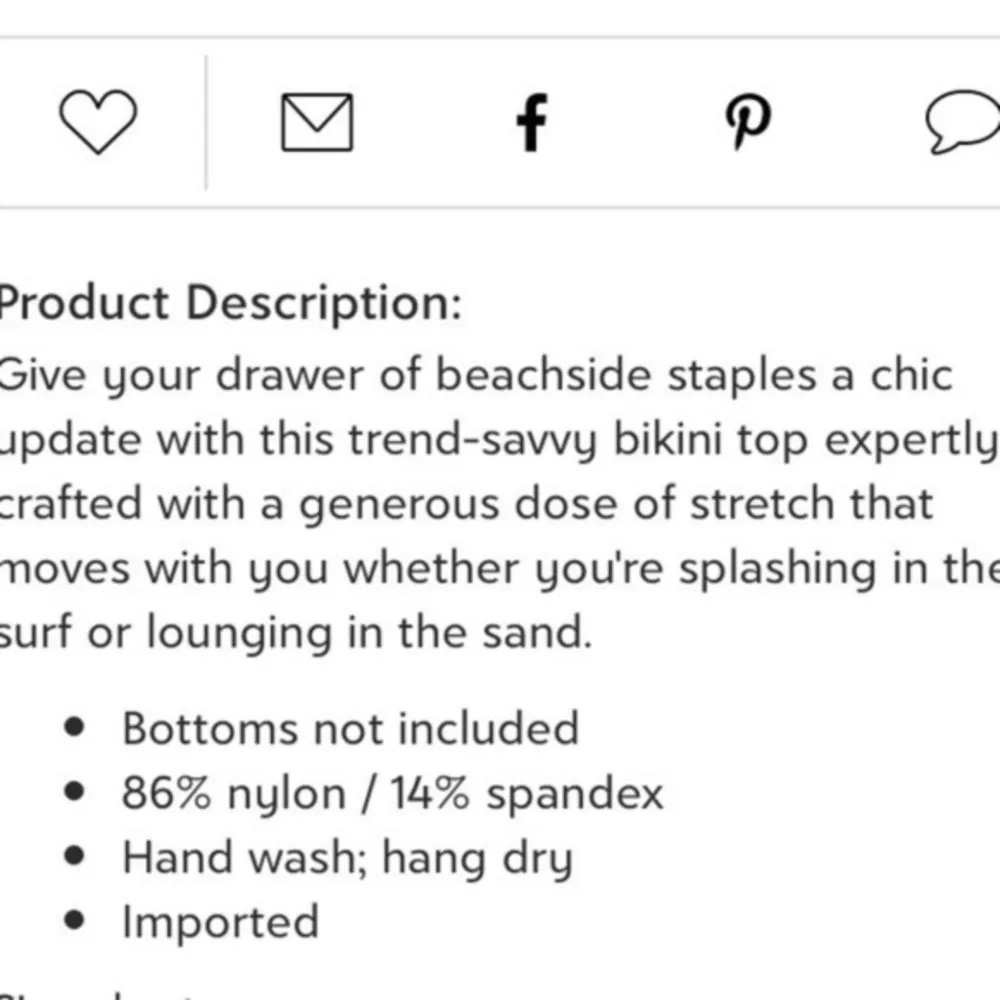1000x1000 pixels.
Task: Click the "Hand wash" text
Action: click(235, 858)
